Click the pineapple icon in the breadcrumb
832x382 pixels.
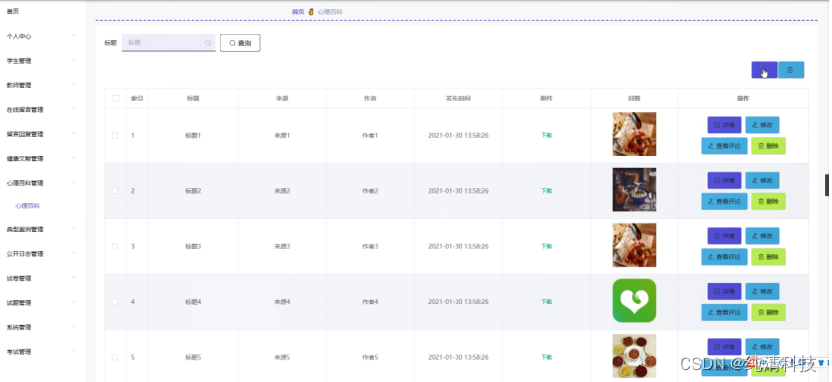311,11
